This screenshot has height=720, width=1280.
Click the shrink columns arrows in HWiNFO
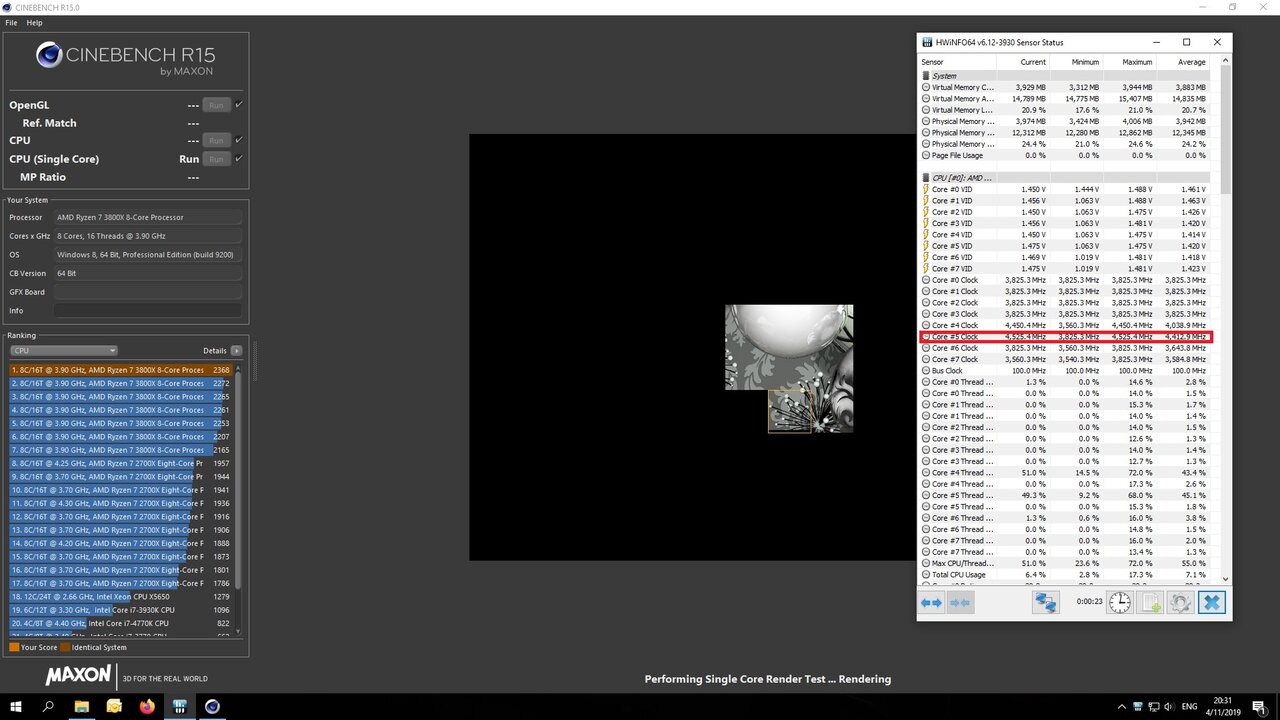coord(960,603)
